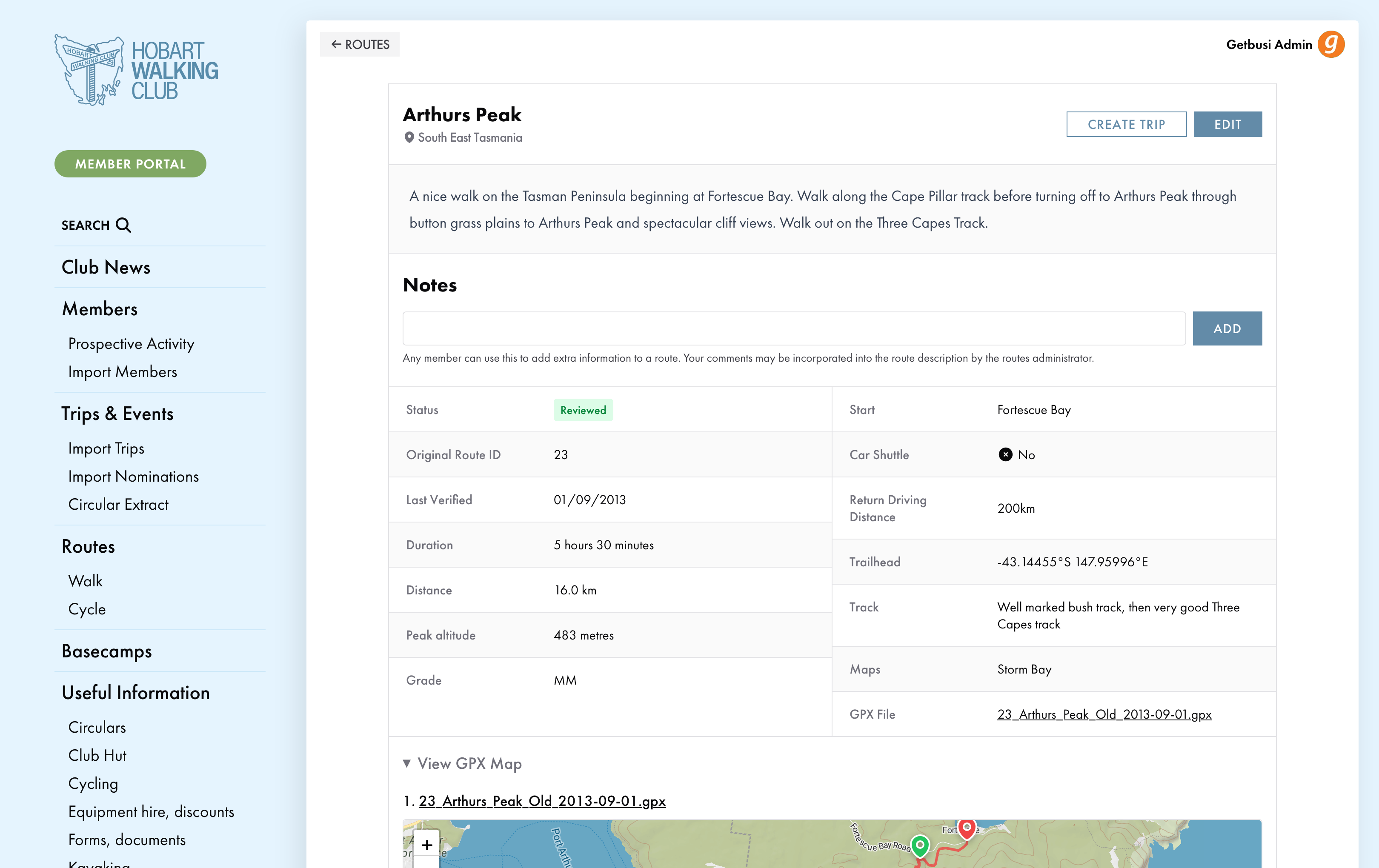The height and width of the screenshot is (868, 1379).
Task: Open Circular Extract under Trips & Events
Action: point(118,505)
